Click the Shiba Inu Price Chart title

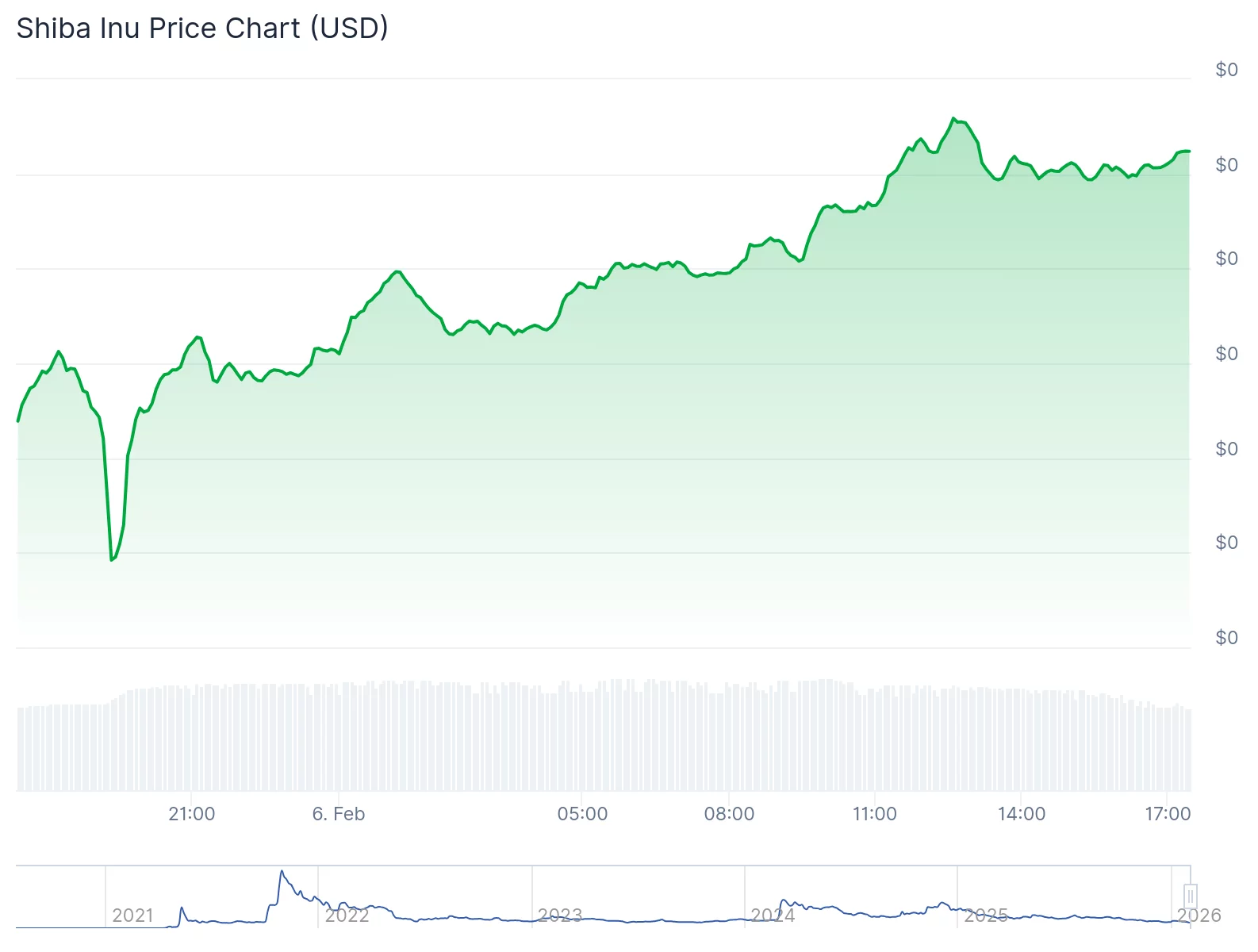(202, 29)
